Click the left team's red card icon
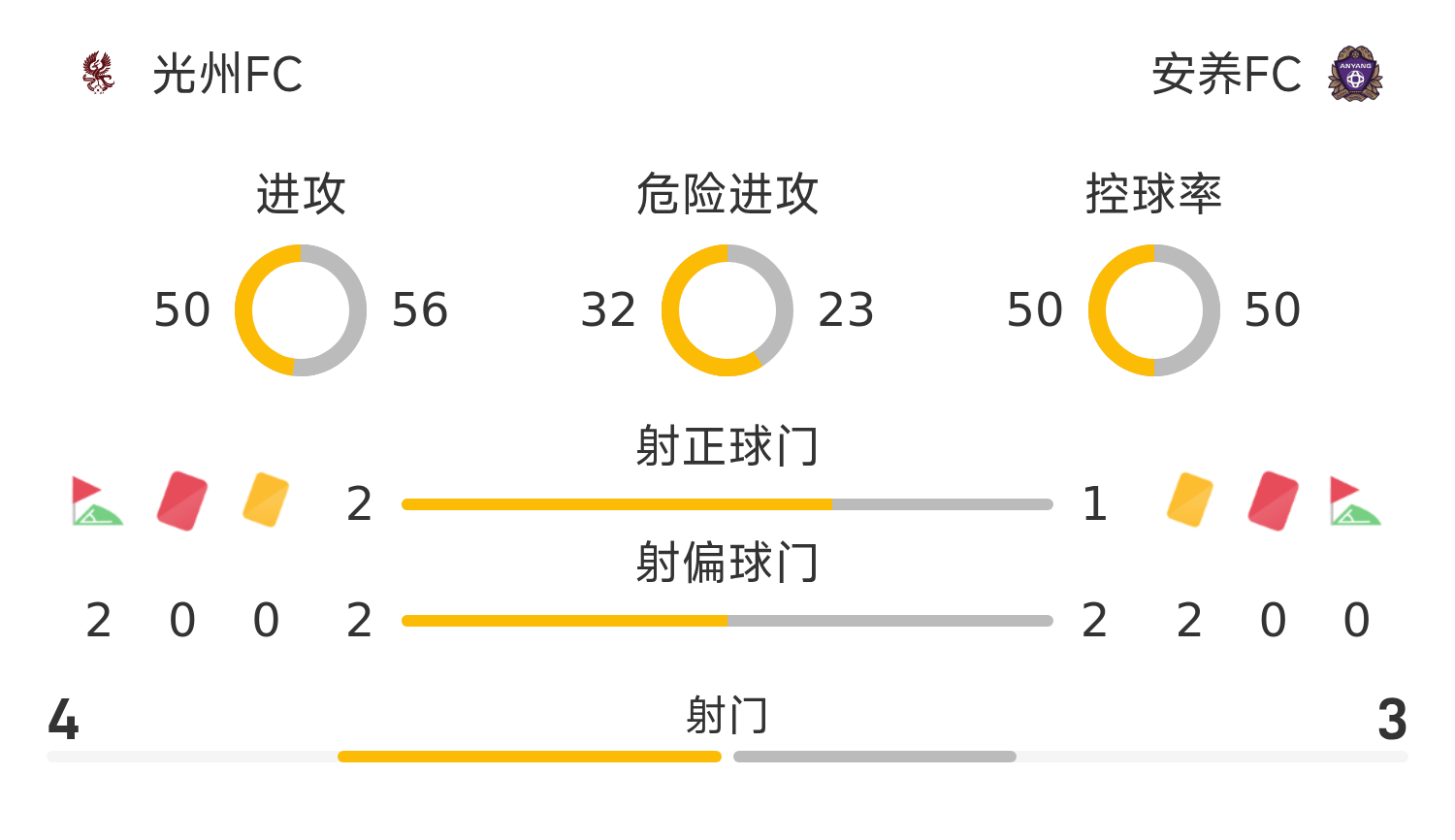The image size is (1455, 840). pyautogui.click(x=182, y=501)
